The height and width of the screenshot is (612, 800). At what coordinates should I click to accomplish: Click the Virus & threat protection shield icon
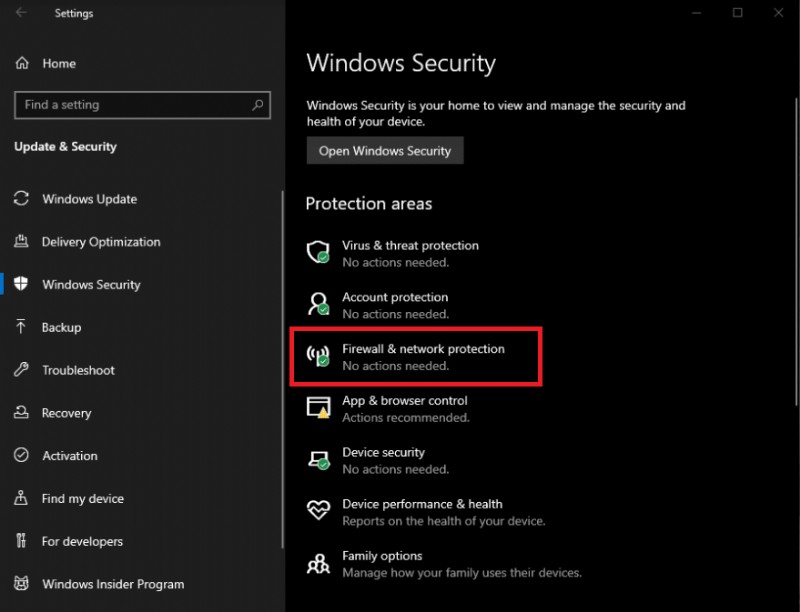(318, 252)
